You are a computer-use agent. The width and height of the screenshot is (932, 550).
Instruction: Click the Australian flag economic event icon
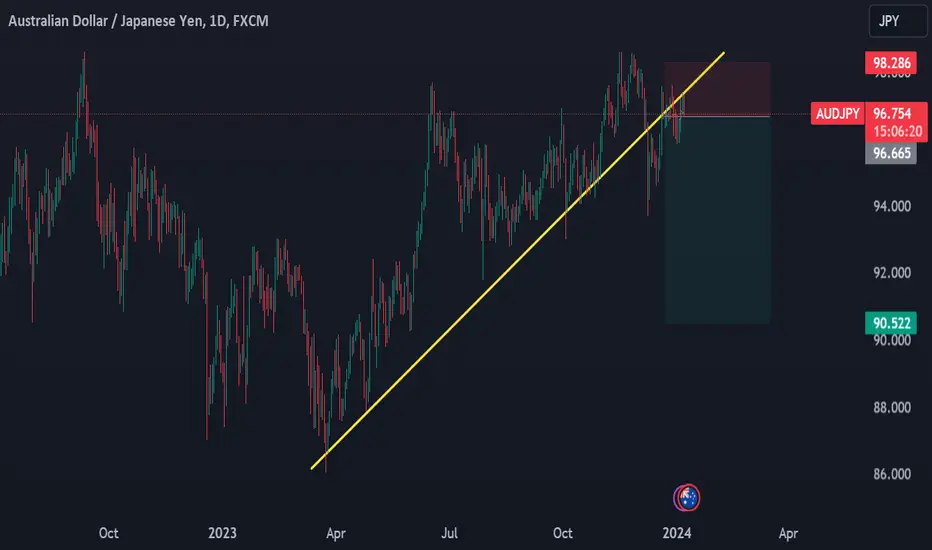coord(688,498)
